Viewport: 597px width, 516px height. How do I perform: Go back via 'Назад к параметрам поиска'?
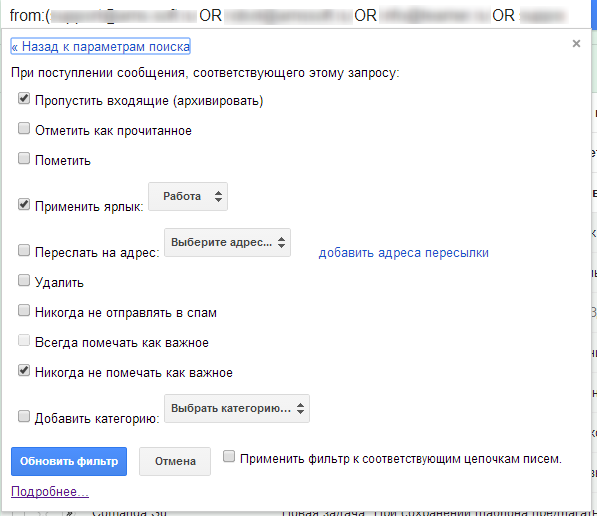tap(100, 46)
